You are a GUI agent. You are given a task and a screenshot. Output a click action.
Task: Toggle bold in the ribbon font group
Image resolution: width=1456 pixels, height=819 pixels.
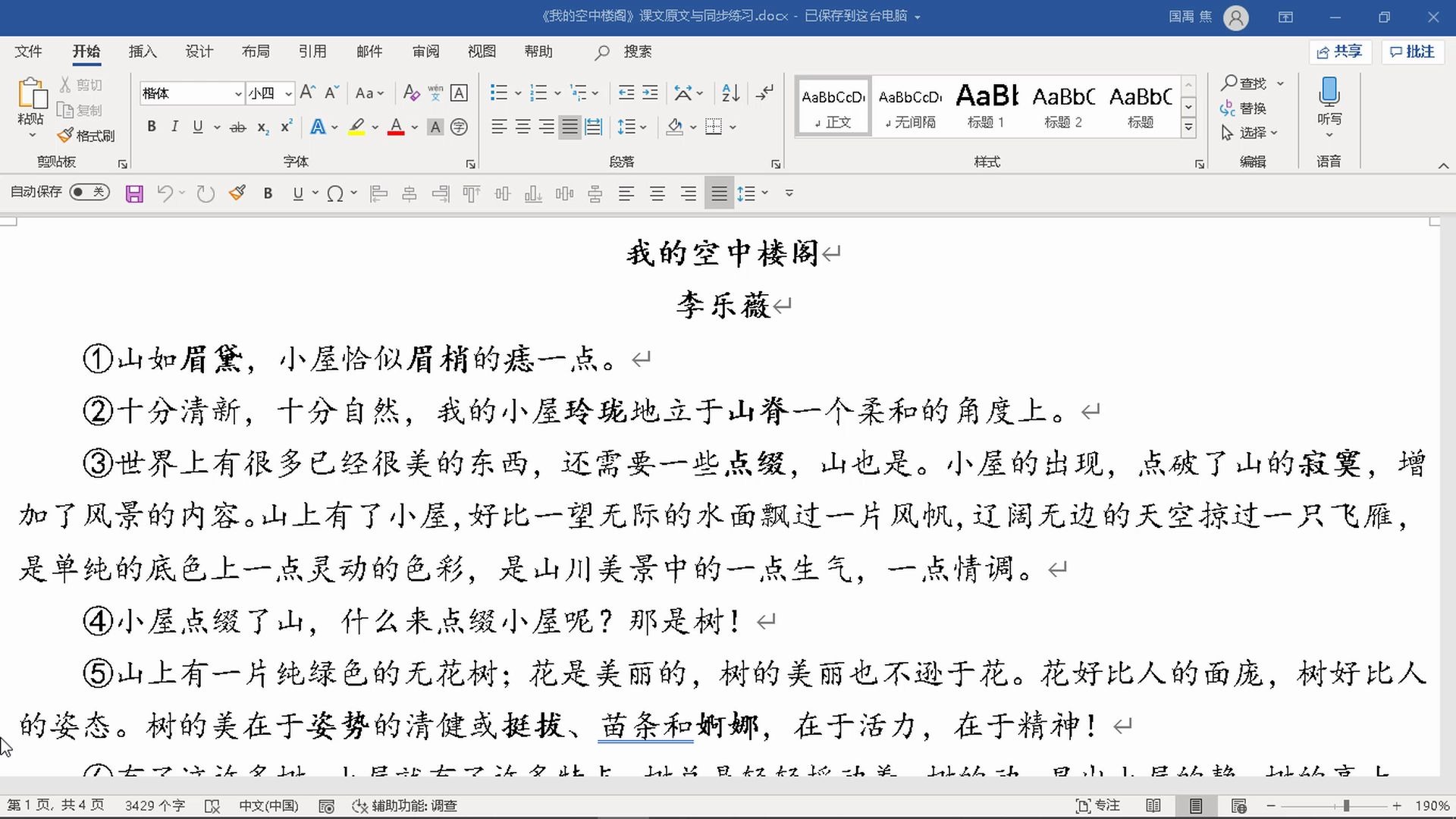pos(152,127)
